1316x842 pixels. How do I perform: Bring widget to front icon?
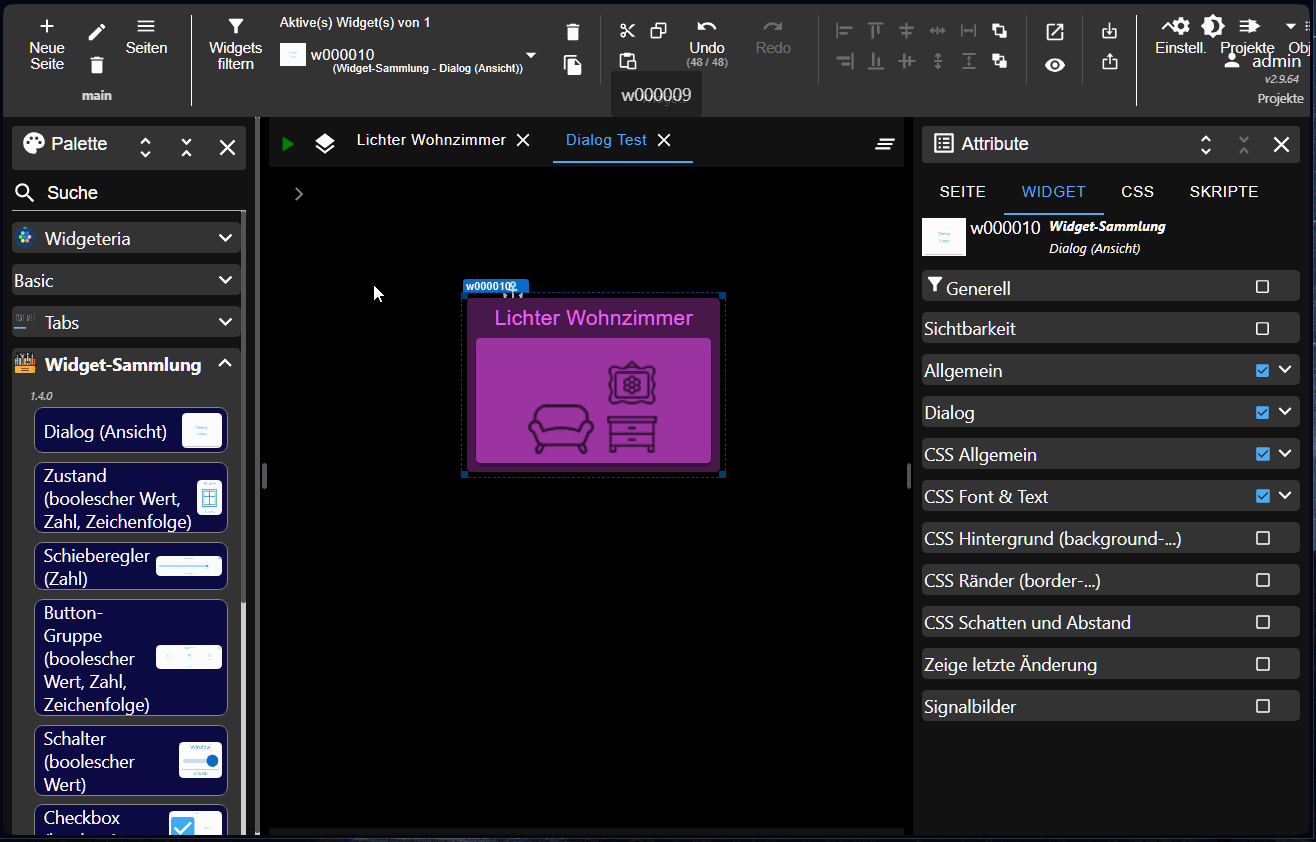point(999,31)
